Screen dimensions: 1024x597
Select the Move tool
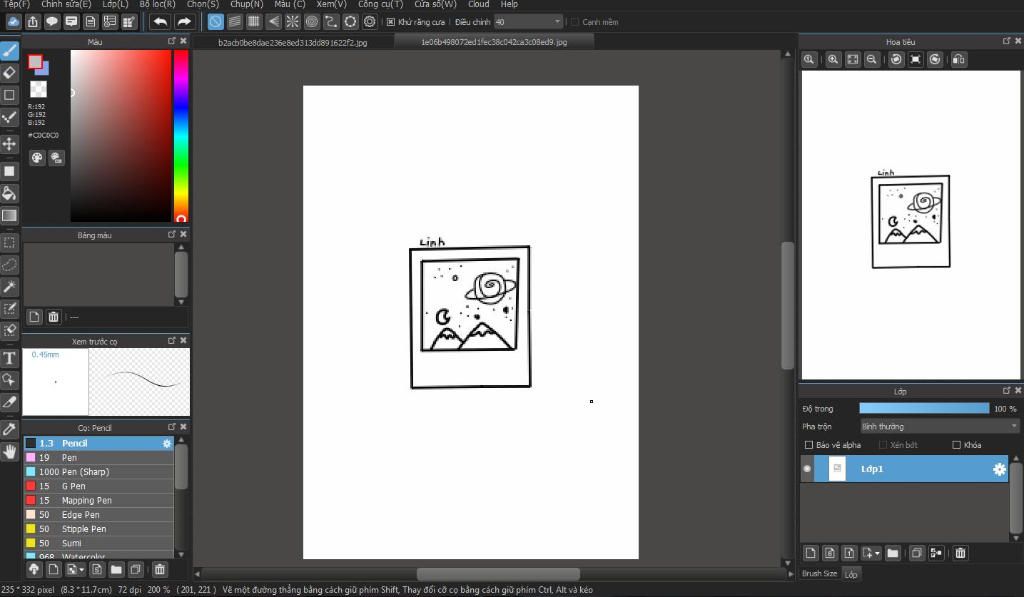[x=9, y=144]
